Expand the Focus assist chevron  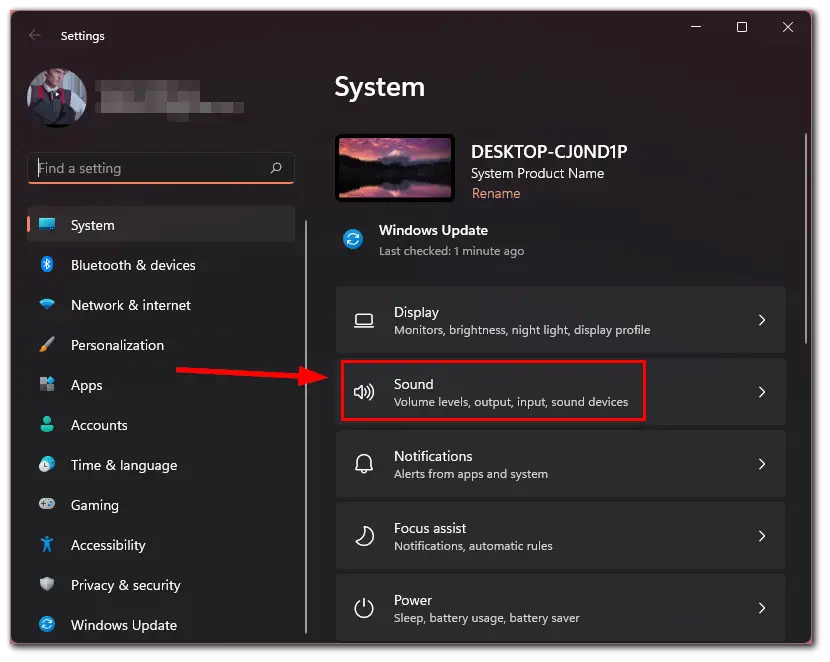click(762, 536)
